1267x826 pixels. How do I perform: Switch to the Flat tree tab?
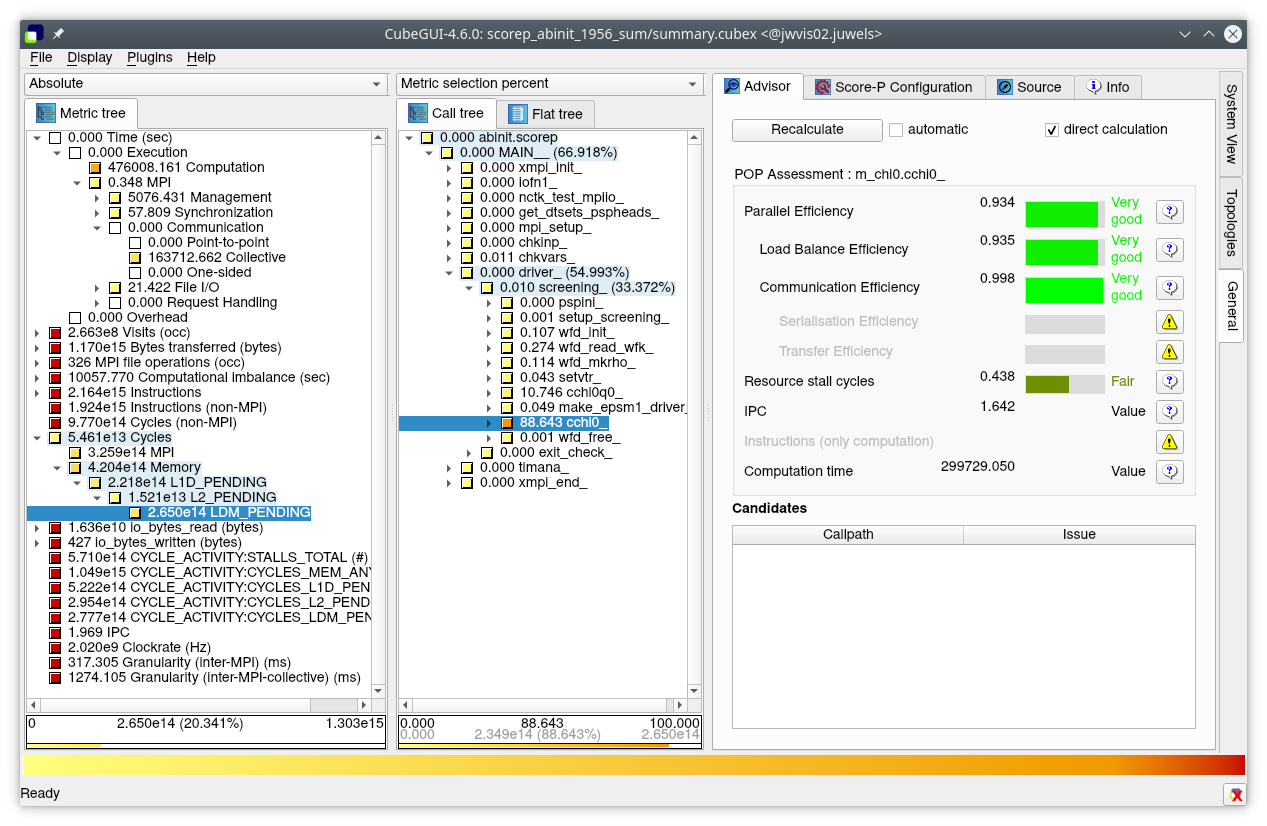tap(546, 114)
